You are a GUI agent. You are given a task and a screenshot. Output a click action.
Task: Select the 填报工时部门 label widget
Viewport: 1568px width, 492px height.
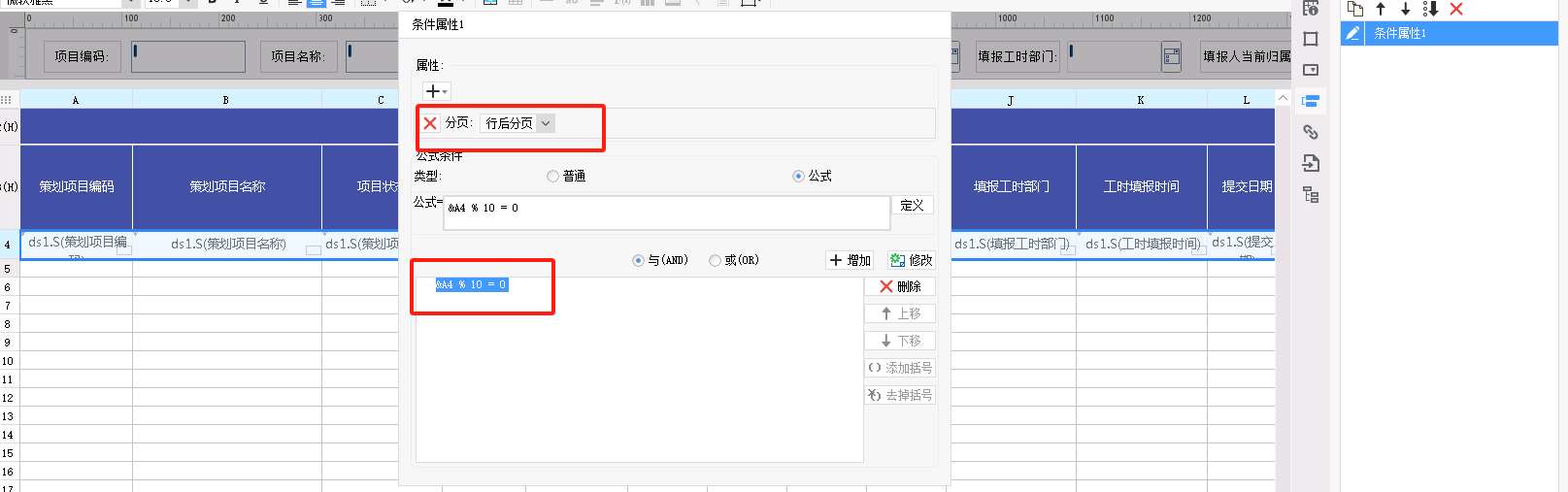[x=1017, y=56]
